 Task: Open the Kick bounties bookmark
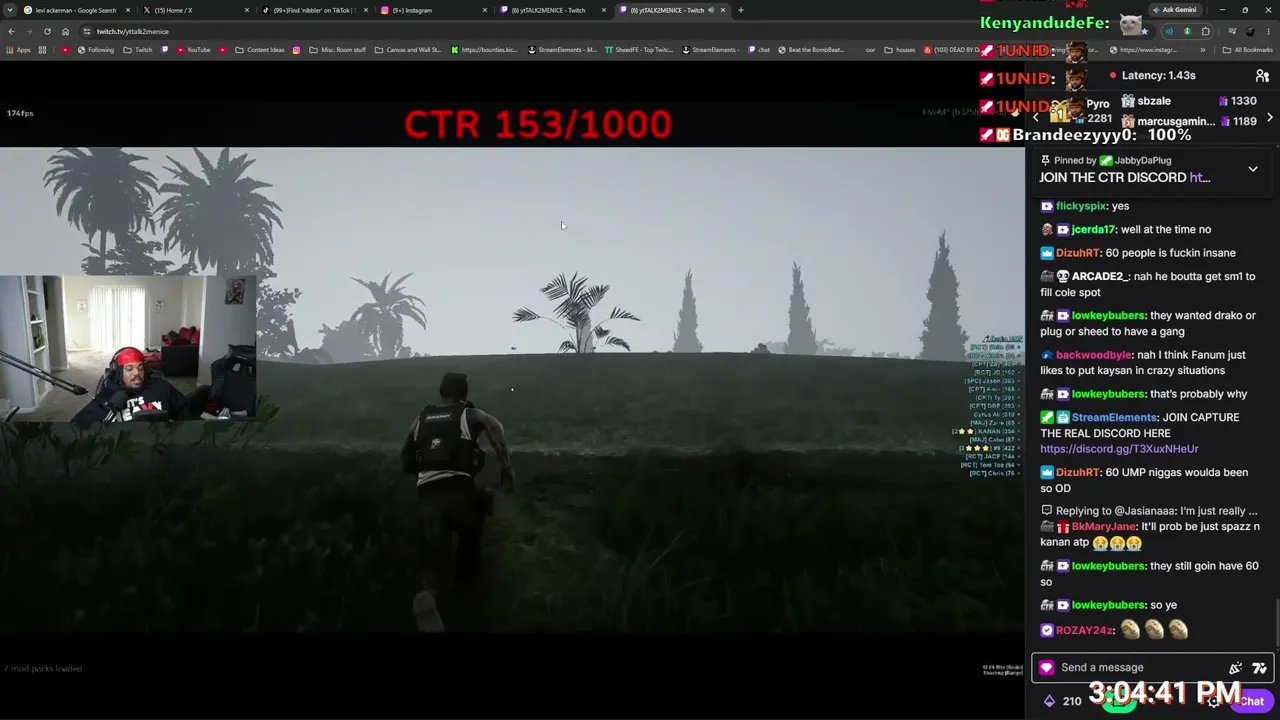pos(485,50)
